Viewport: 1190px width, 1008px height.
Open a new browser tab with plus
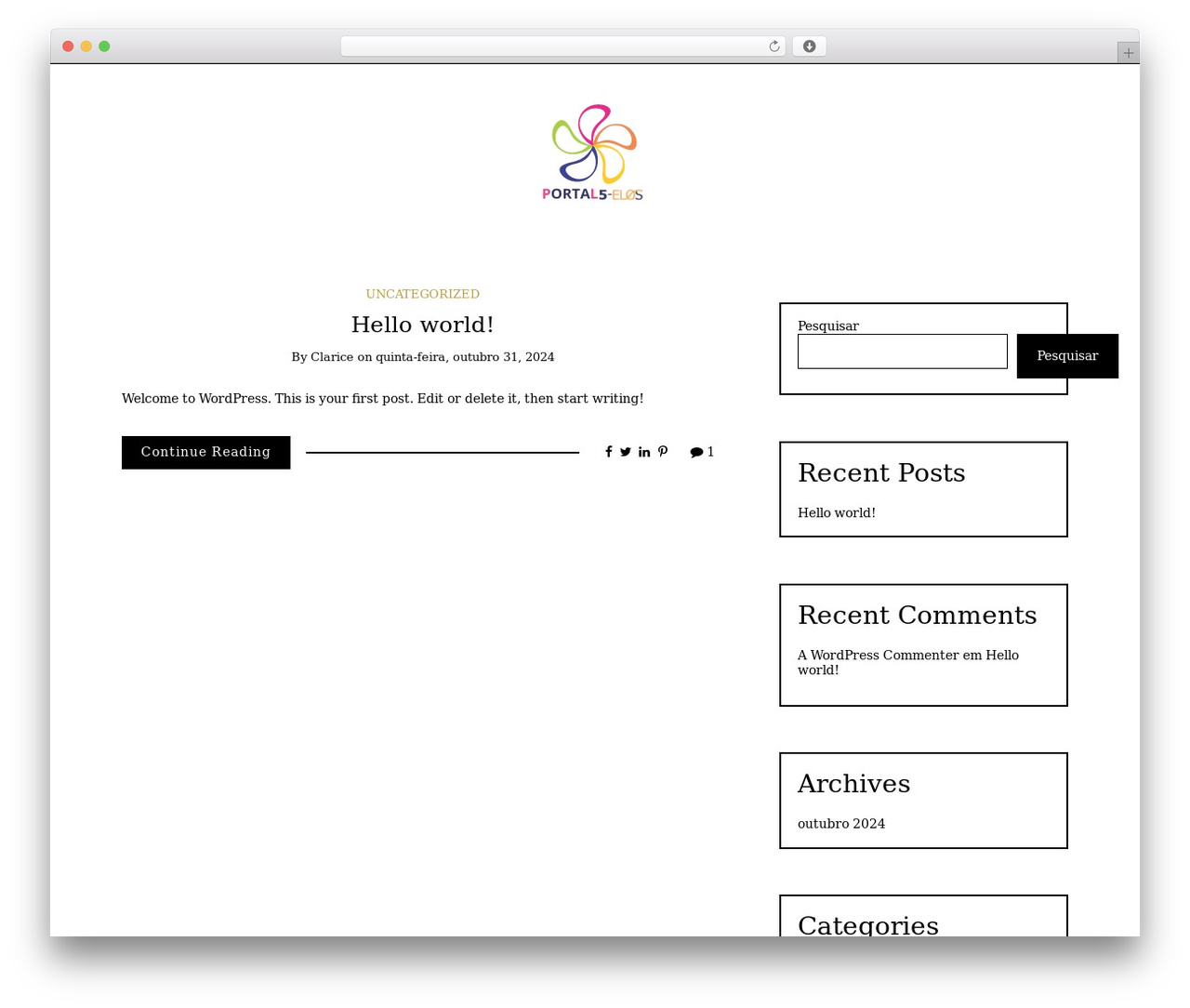[1129, 53]
